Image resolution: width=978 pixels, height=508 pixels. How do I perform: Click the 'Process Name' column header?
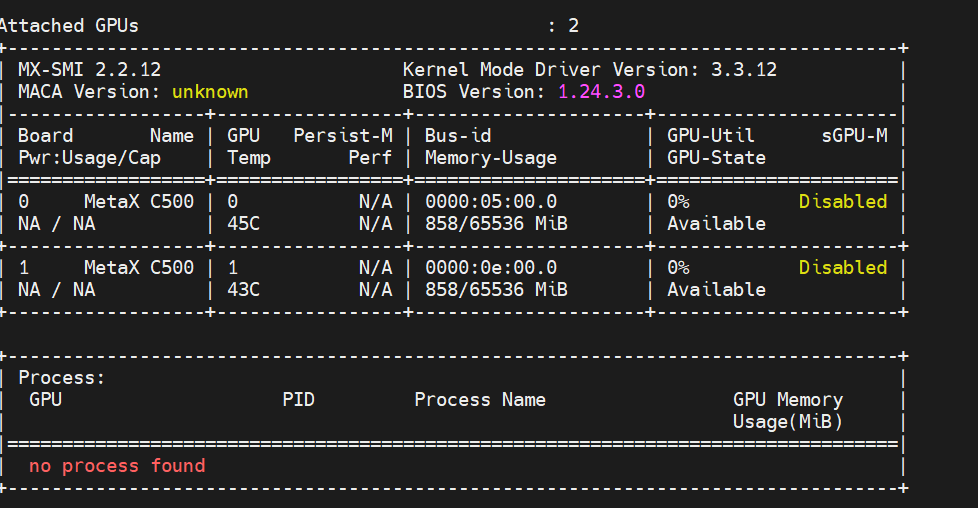click(x=480, y=400)
